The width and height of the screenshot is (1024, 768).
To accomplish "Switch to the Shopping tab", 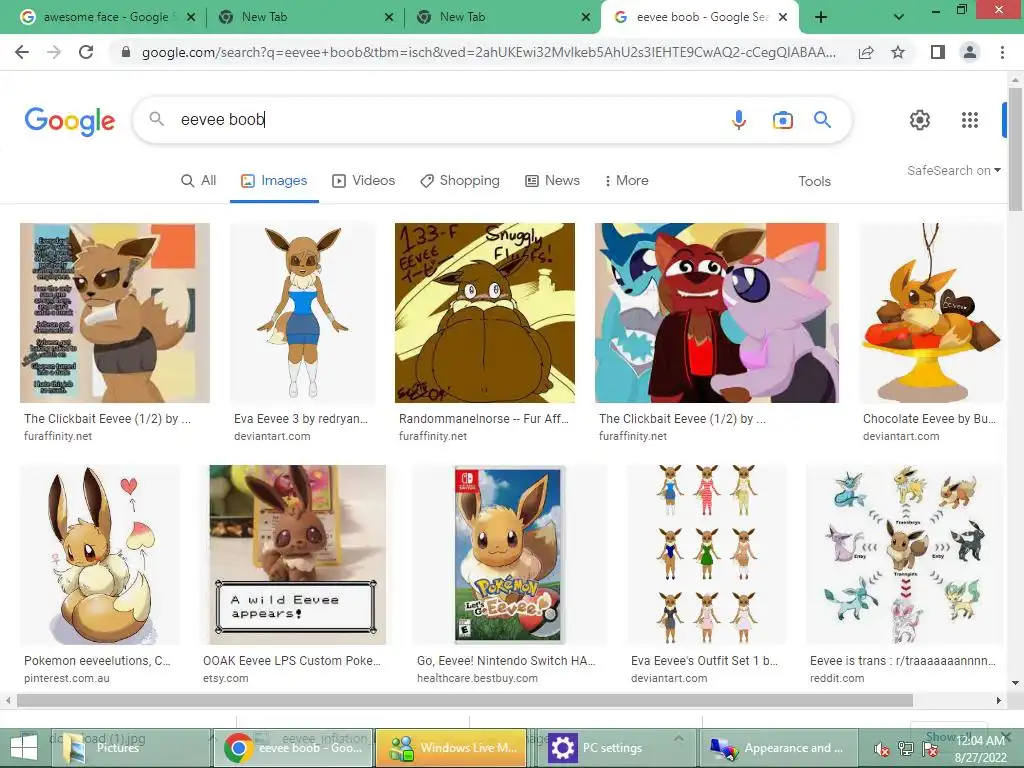I will pos(460,181).
